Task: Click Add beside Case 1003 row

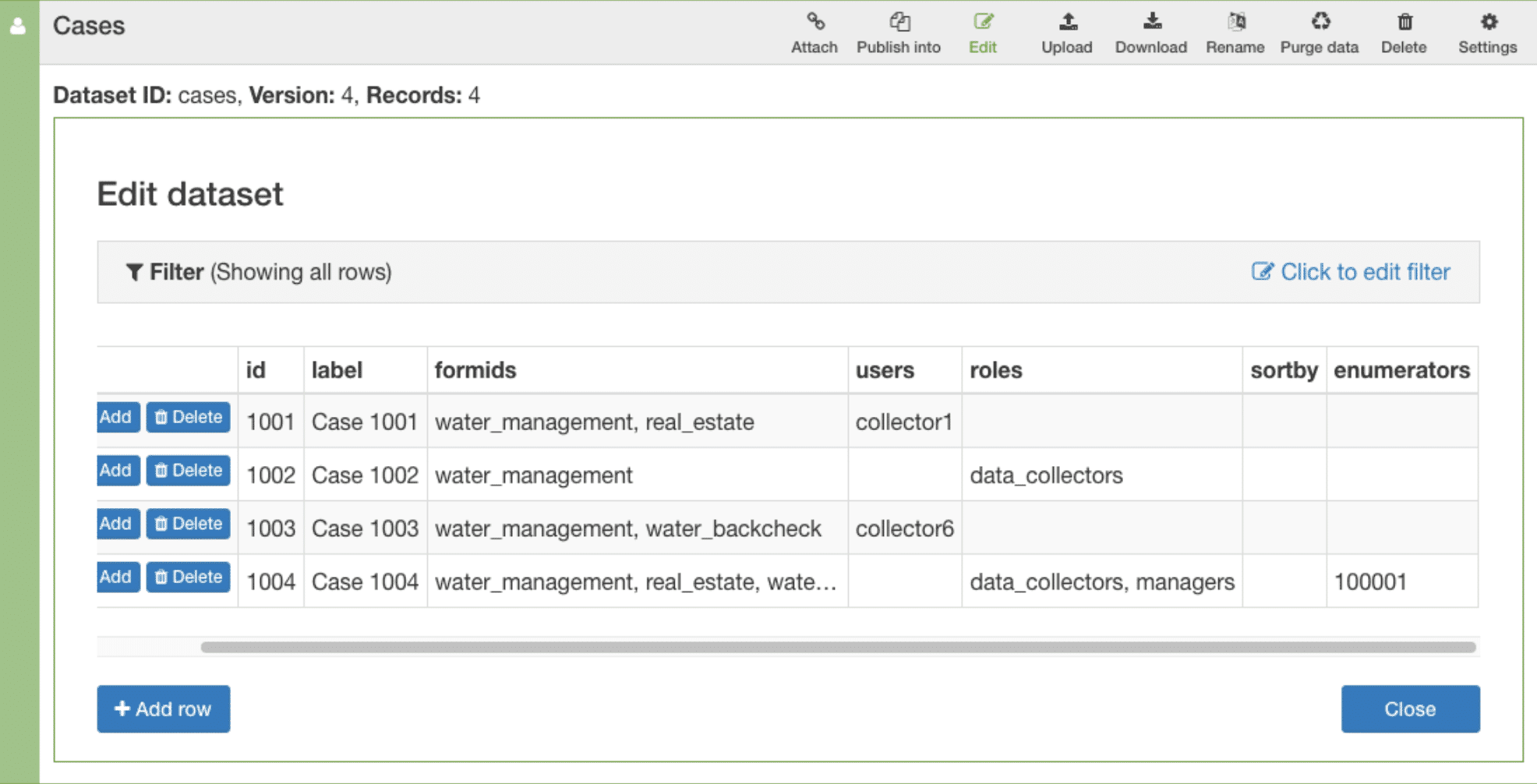Action: click(x=117, y=524)
